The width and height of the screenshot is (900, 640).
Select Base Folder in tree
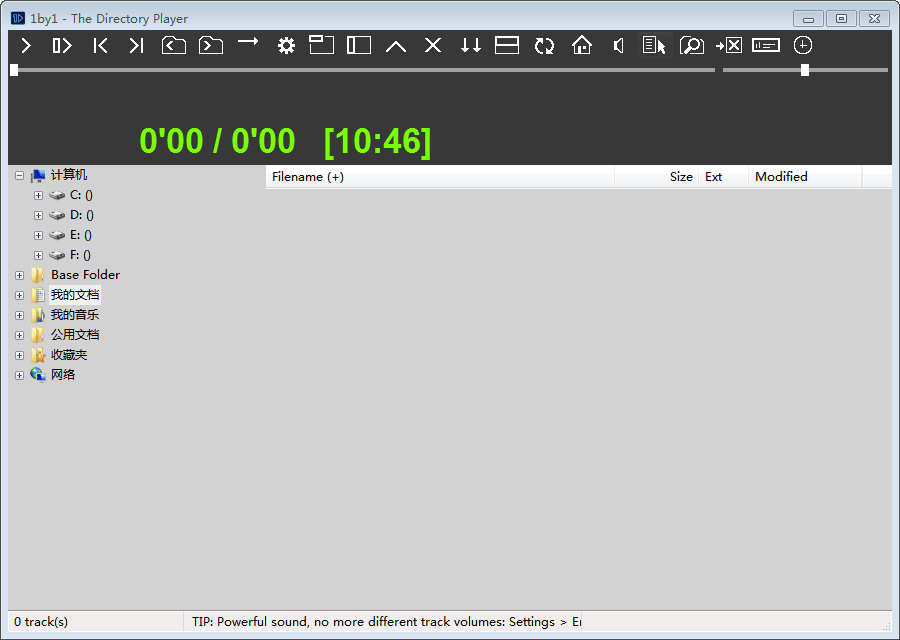(x=86, y=275)
